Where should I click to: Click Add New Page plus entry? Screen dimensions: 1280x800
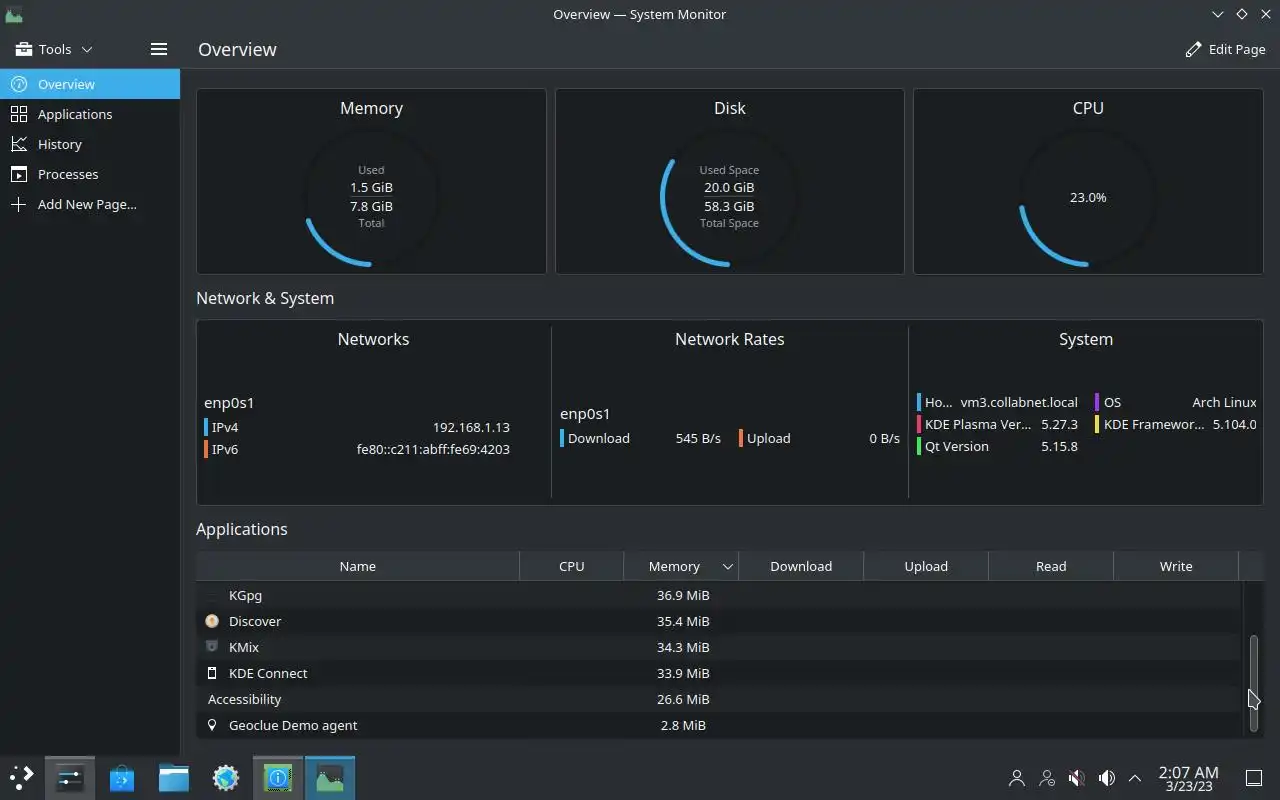(90, 204)
